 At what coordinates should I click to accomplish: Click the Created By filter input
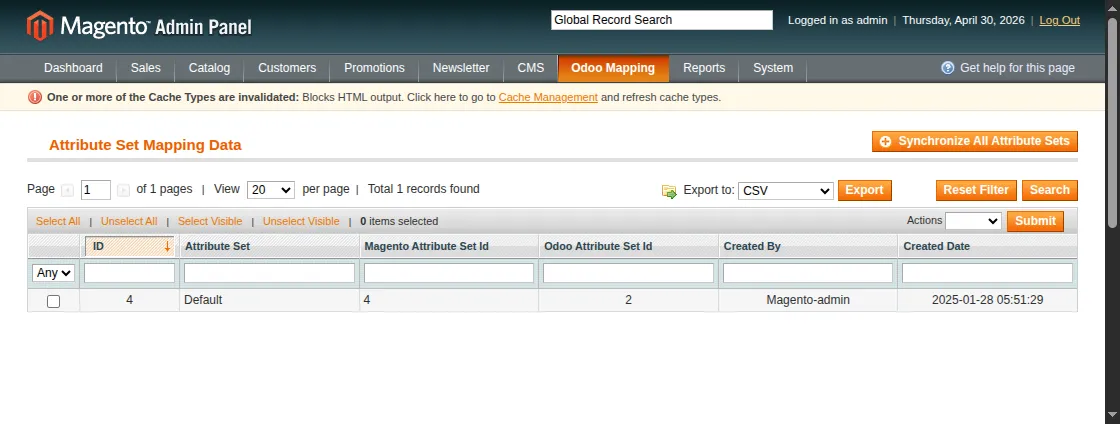808,273
